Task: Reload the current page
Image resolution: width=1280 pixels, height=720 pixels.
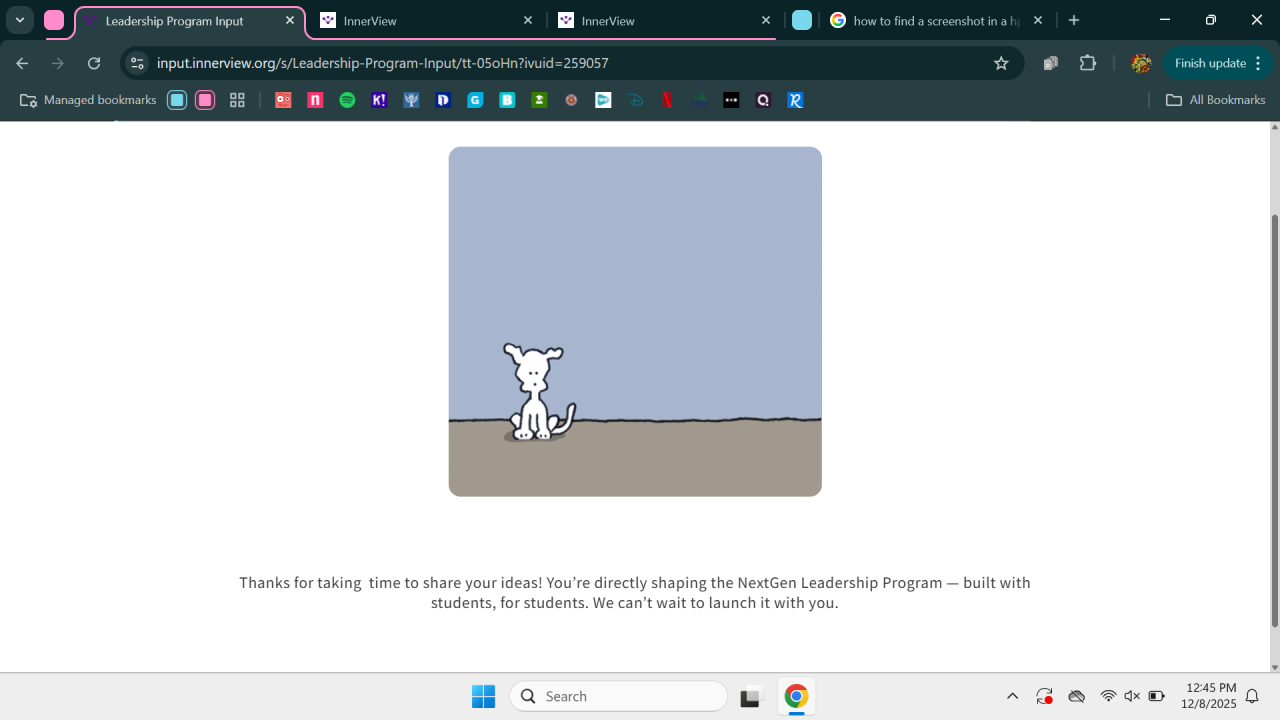Action: click(x=94, y=63)
